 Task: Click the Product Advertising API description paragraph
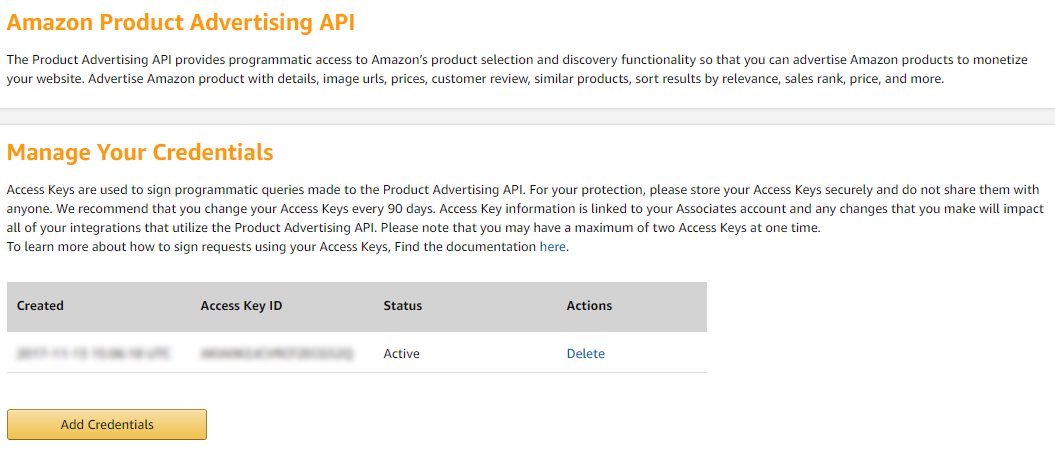(517, 69)
